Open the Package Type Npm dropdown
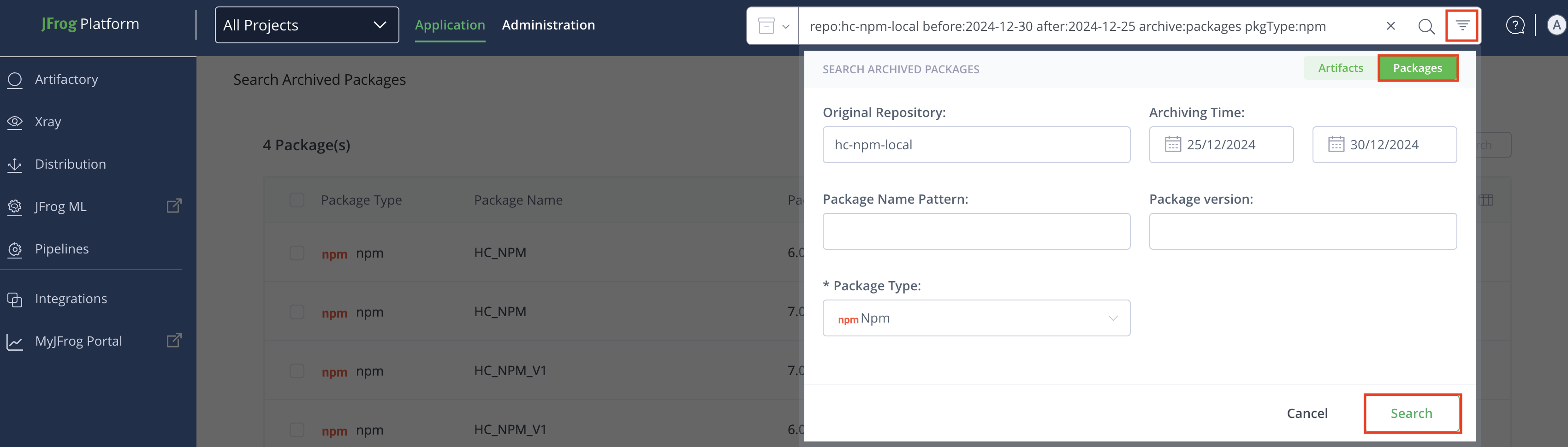Viewport: 1568px width, 447px height. (x=976, y=318)
